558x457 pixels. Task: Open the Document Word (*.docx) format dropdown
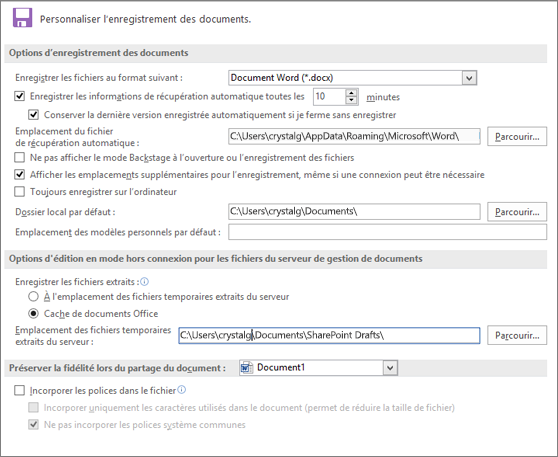click(469, 78)
